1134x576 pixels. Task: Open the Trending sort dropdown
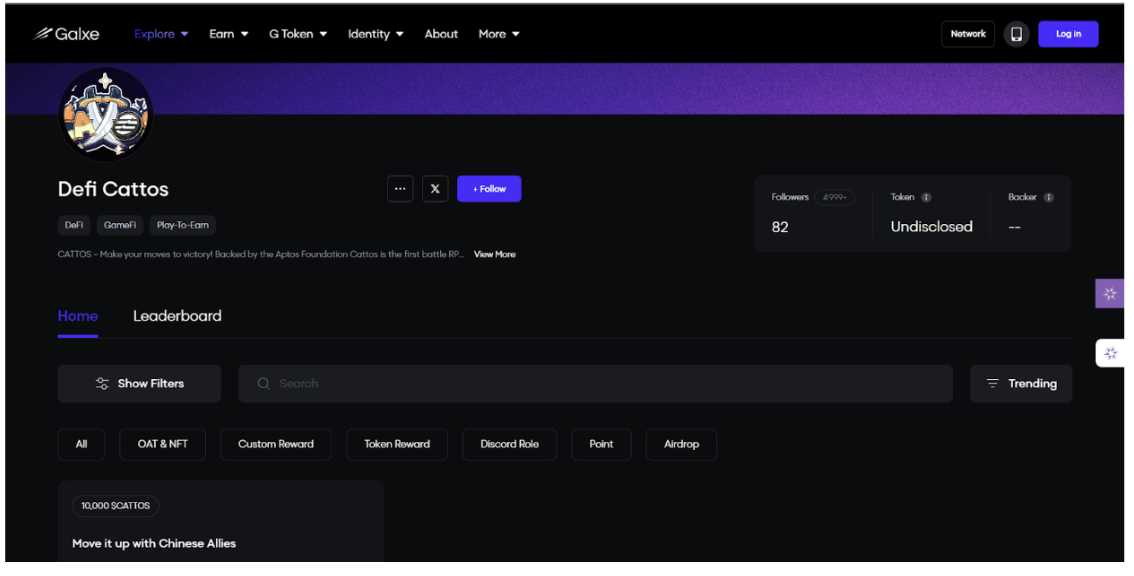click(x=1020, y=384)
